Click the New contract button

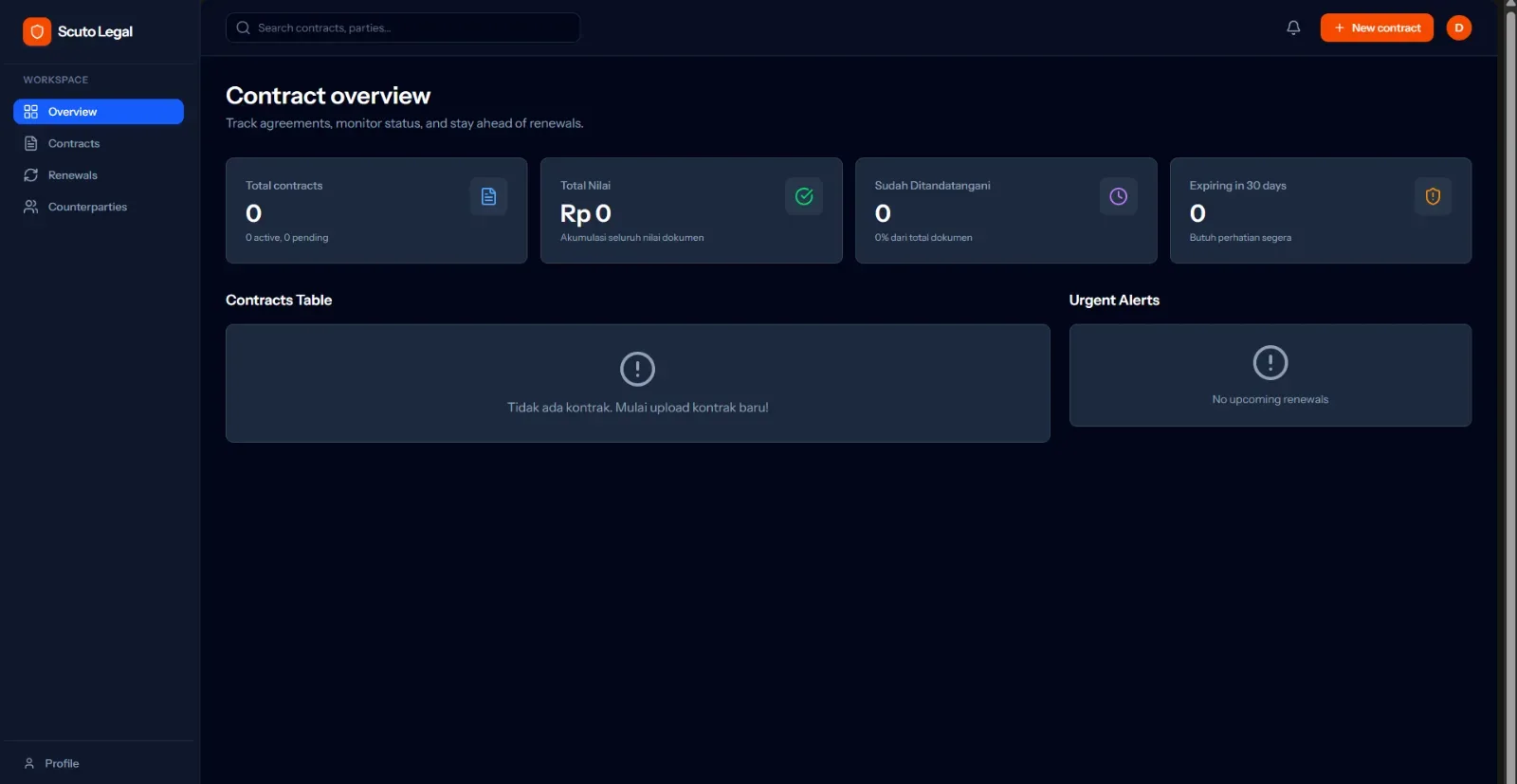pyautogui.click(x=1377, y=27)
